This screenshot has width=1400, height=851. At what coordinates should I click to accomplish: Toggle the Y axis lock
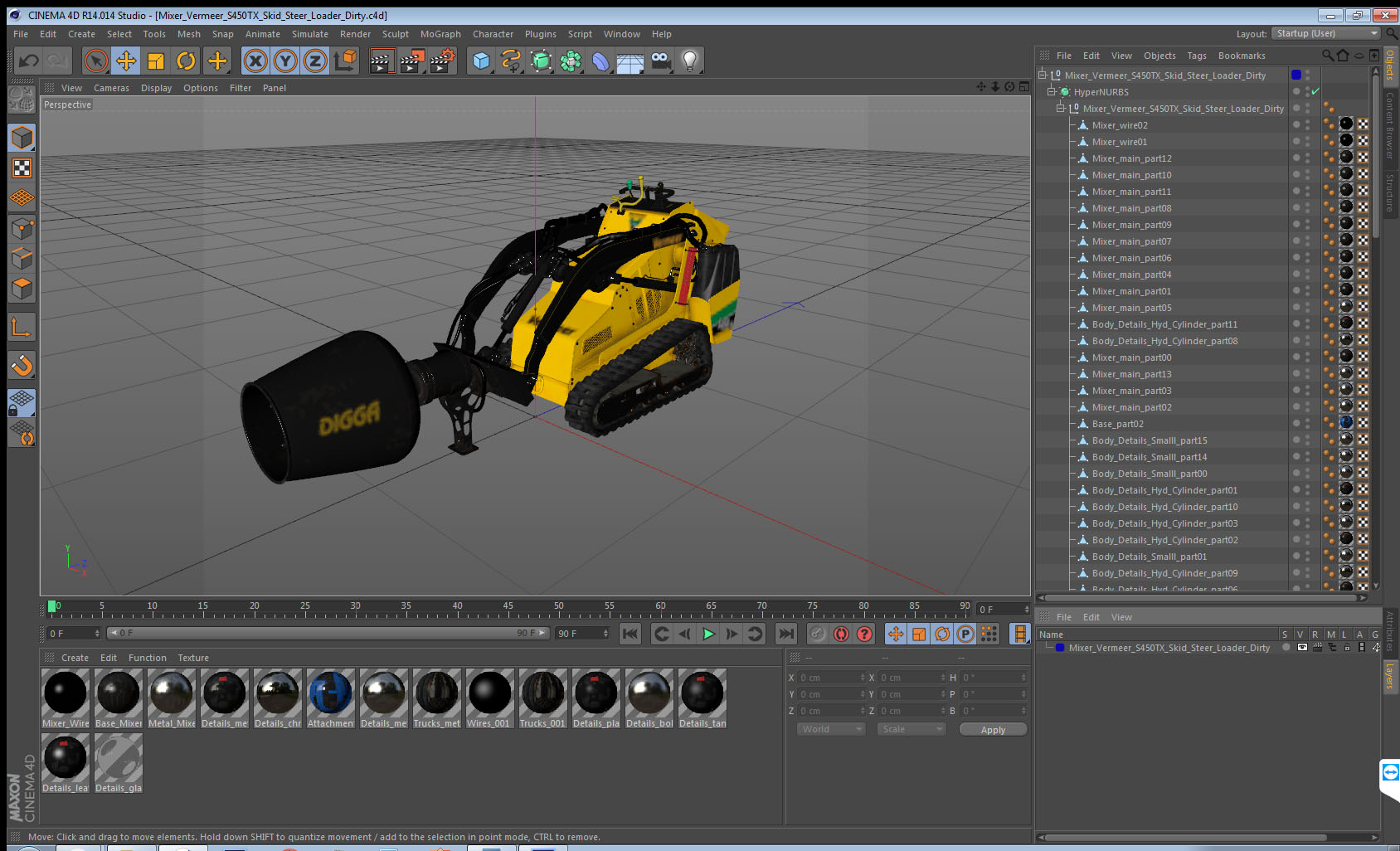click(x=285, y=61)
